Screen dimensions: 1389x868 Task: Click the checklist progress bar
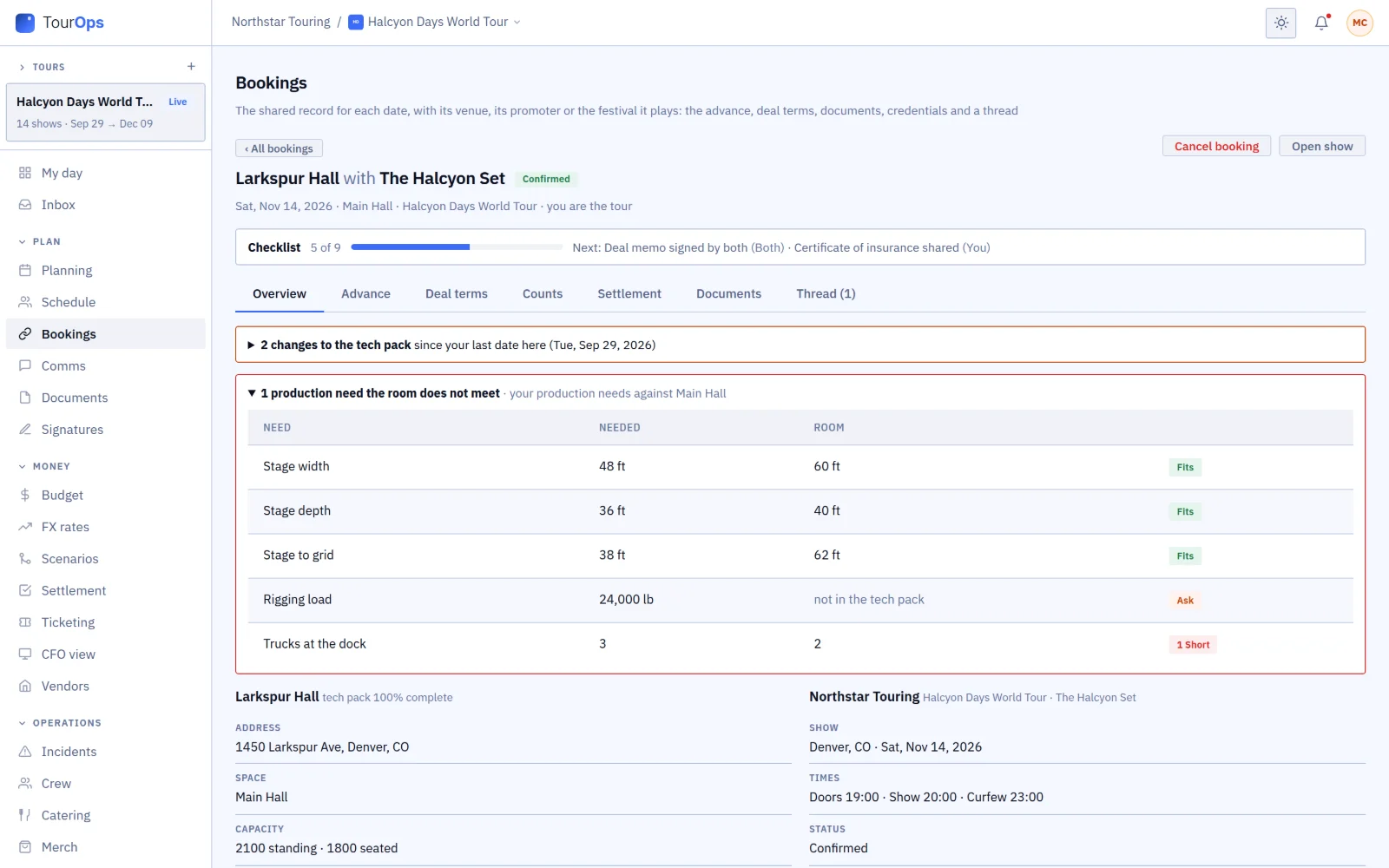pos(457,247)
